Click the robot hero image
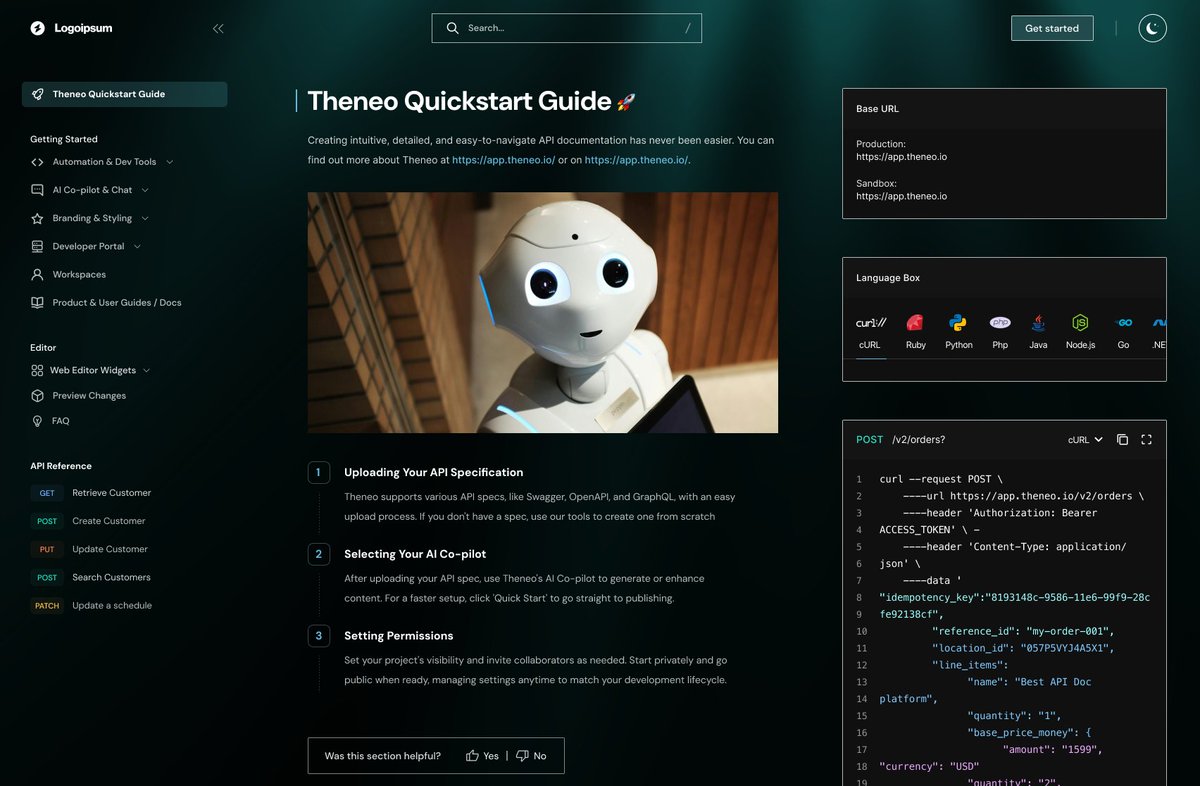1200x786 pixels. click(x=543, y=313)
